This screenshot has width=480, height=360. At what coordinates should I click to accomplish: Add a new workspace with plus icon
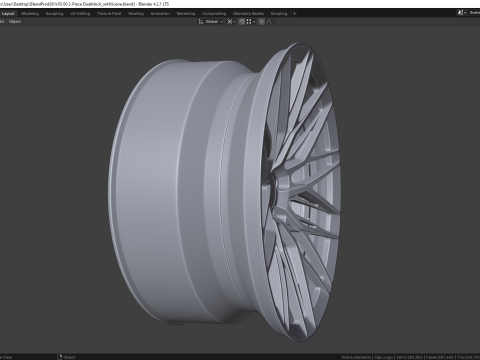[294, 14]
